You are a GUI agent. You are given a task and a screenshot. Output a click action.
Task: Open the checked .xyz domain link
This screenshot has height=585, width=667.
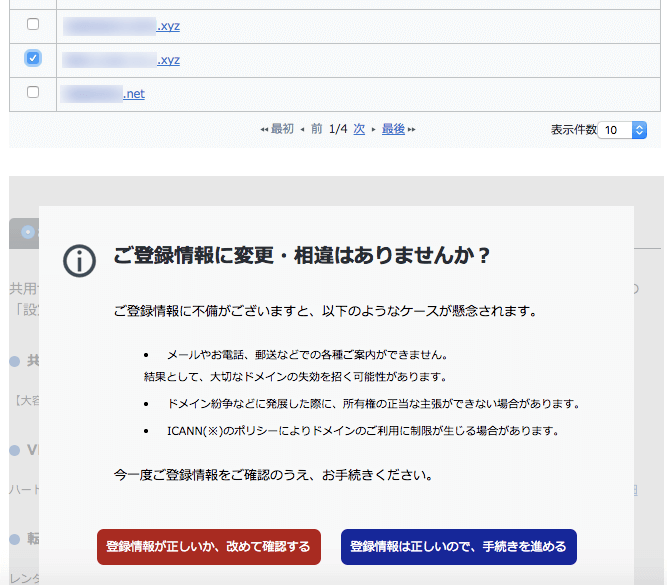(121, 60)
